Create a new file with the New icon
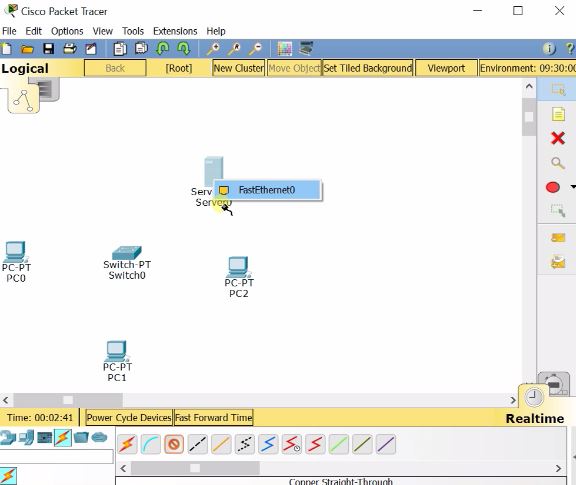The height and width of the screenshot is (485, 576). tap(6, 48)
